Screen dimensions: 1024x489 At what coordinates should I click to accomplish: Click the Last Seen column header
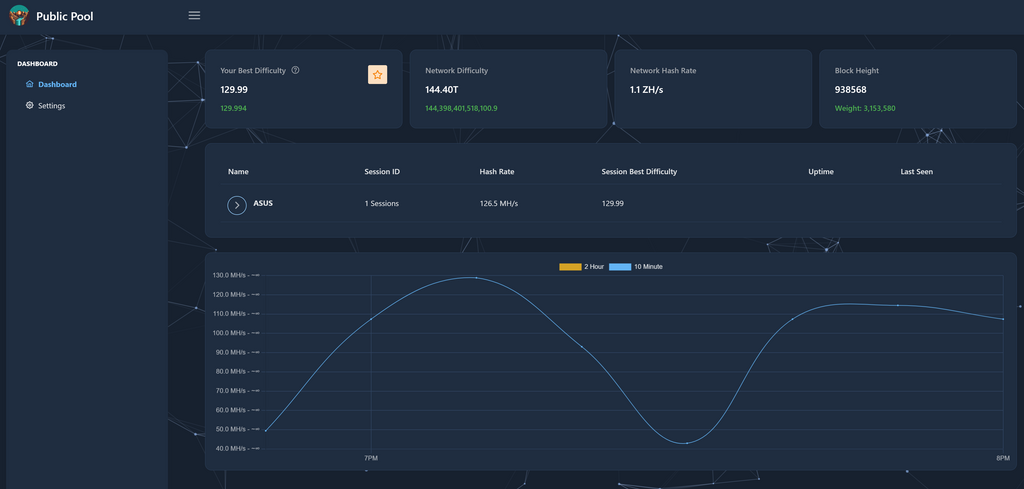[916, 172]
